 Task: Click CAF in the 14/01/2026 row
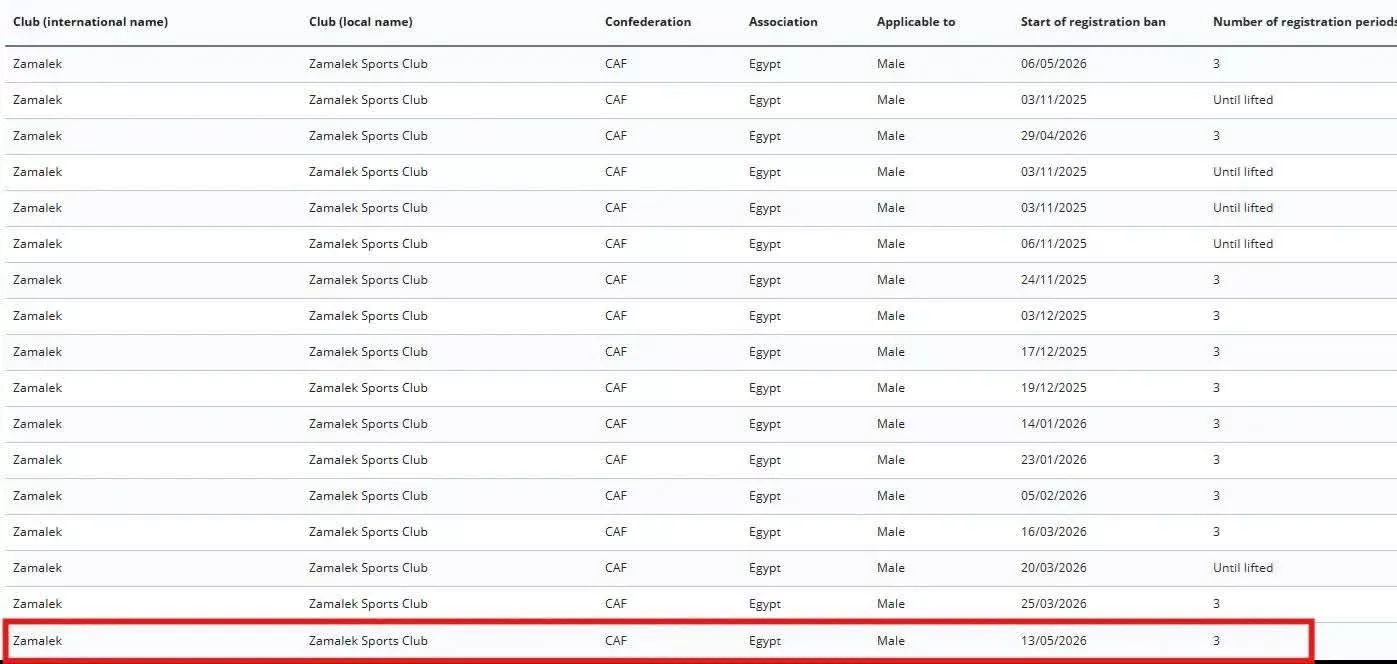(x=616, y=424)
